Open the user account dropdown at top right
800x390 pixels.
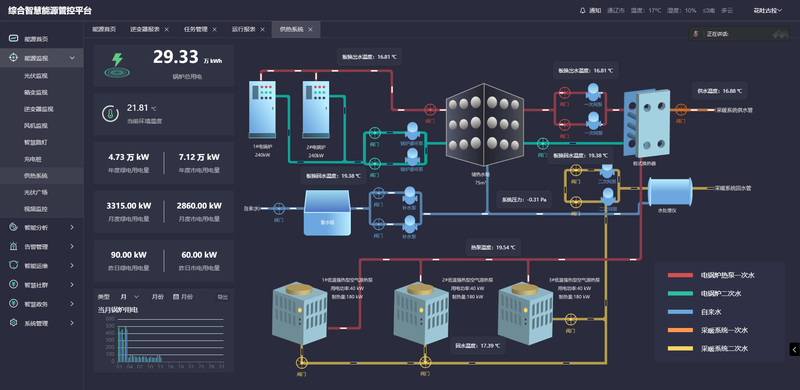(x=768, y=10)
